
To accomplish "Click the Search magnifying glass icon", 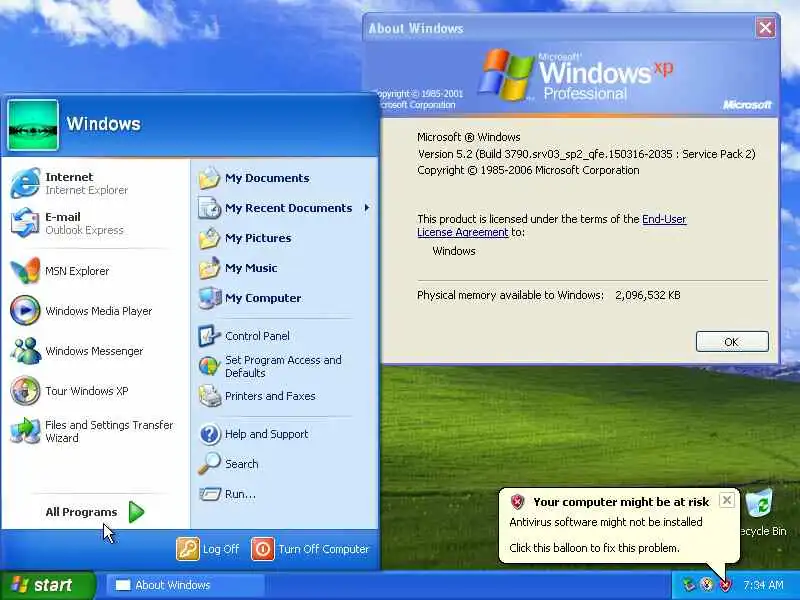I will click(x=209, y=464).
